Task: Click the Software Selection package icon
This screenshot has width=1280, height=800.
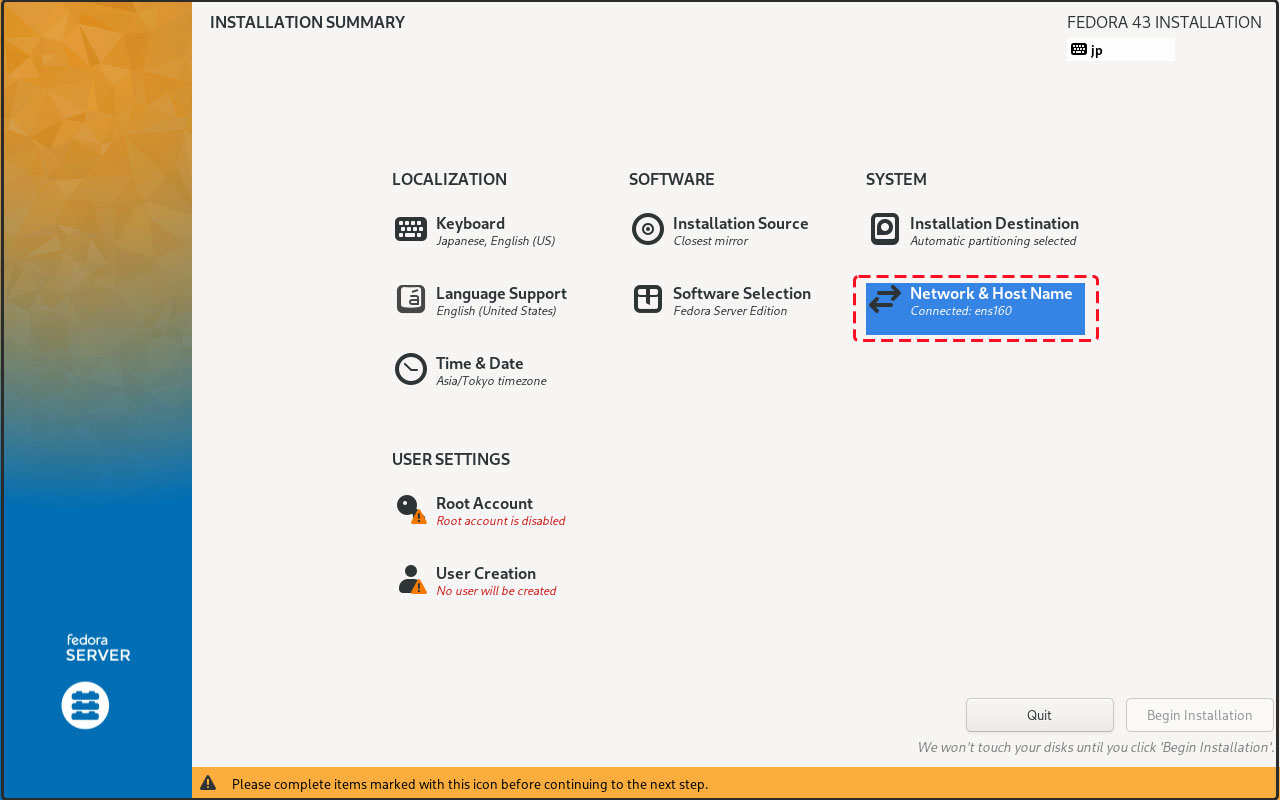Action: pos(648,300)
